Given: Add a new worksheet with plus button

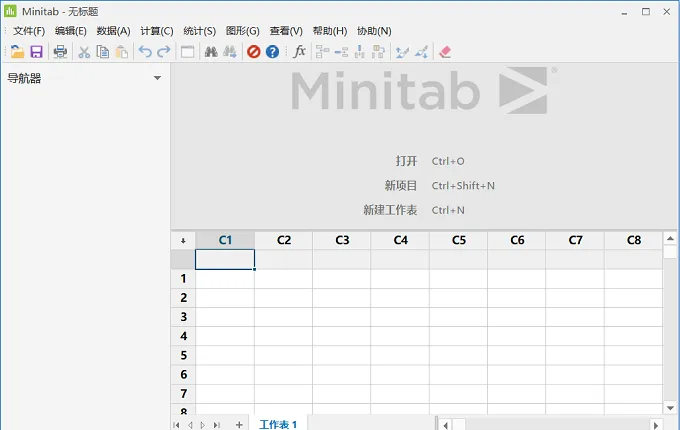Looking at the screenshot, I should tap(239, 425).
